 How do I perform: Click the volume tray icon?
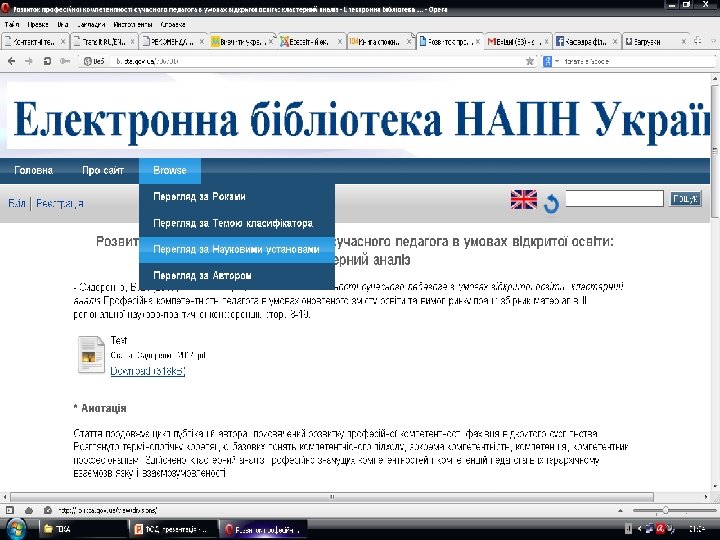click(671, 529)
